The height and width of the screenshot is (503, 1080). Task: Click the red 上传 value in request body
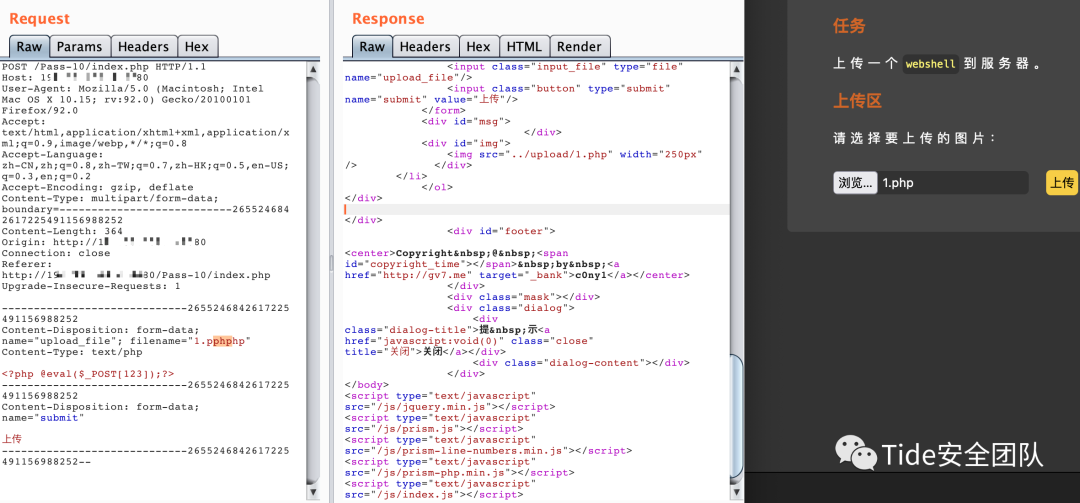(11, 439)
